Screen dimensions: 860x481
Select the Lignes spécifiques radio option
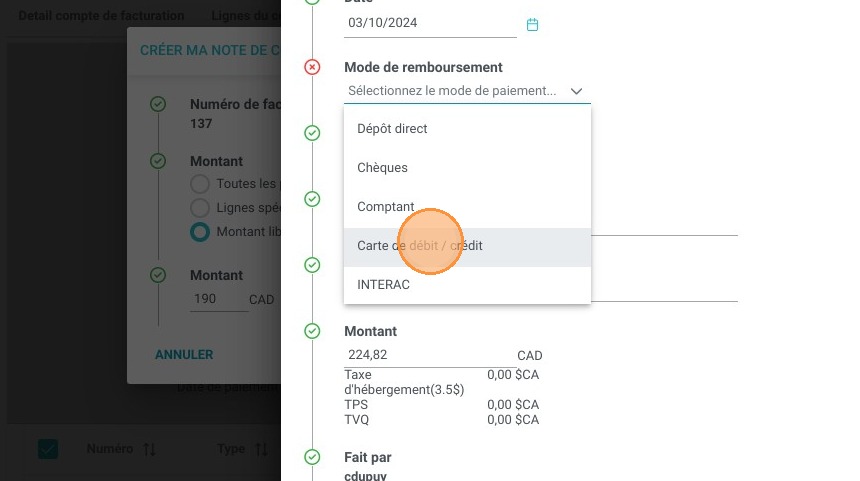pos(200,208)
